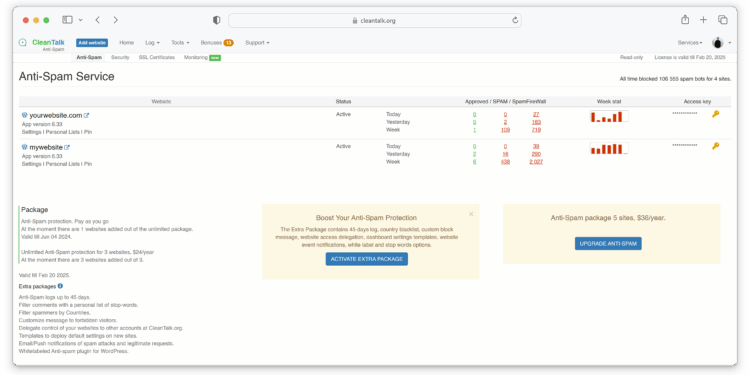Open the SSL Certificates tab
Viewport: 750px width, 375px height.
click(x=157, y=57)
